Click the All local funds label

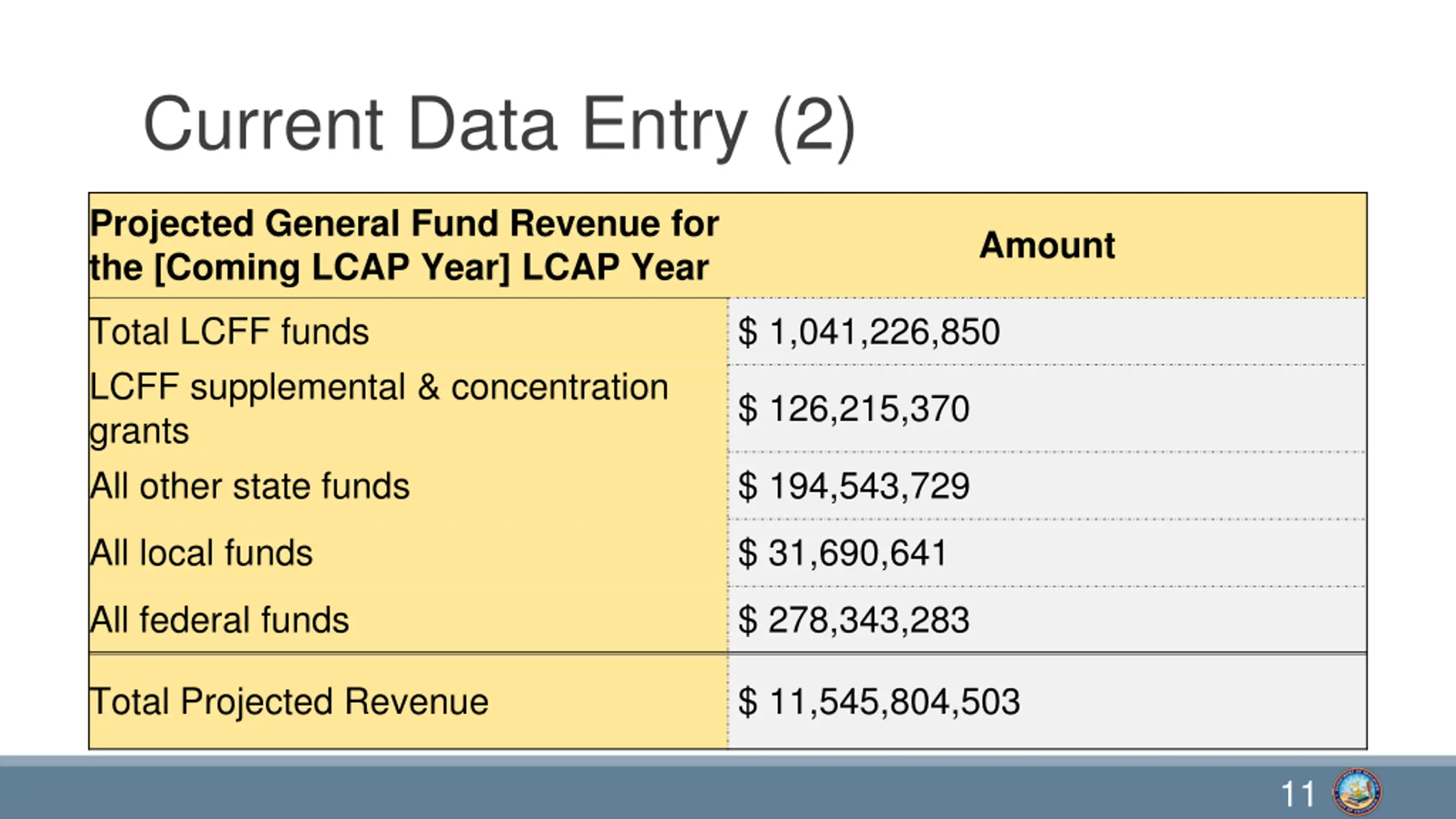[x=201, y=553]
